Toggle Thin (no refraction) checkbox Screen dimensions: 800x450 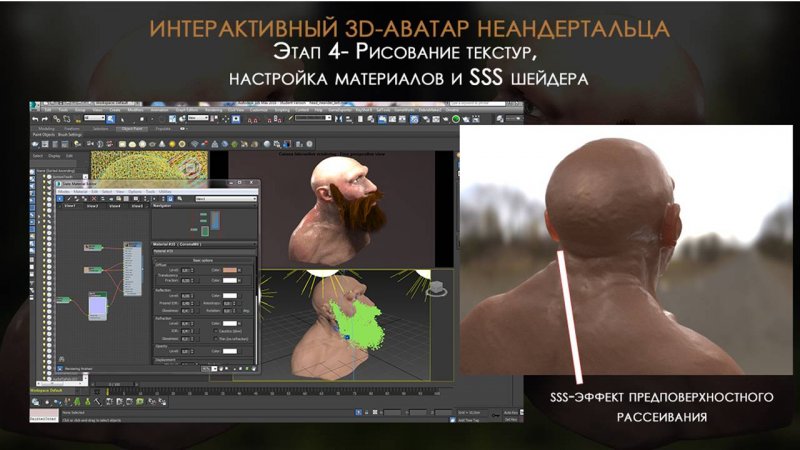pyautogui.click(x=216, y=339)
